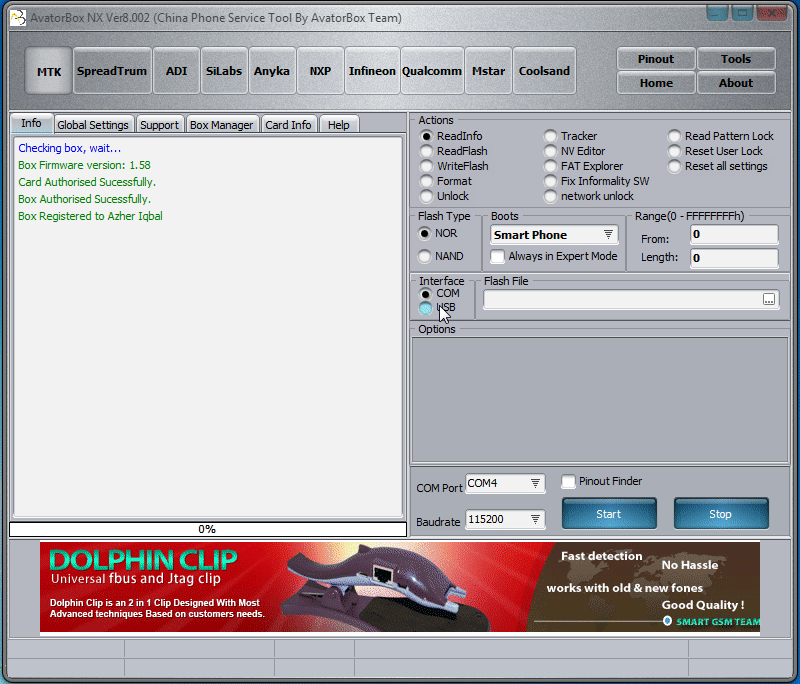Select the SpreadTrum platform button
This screenshot has height=684, width=800.
[x=112, y=71]
